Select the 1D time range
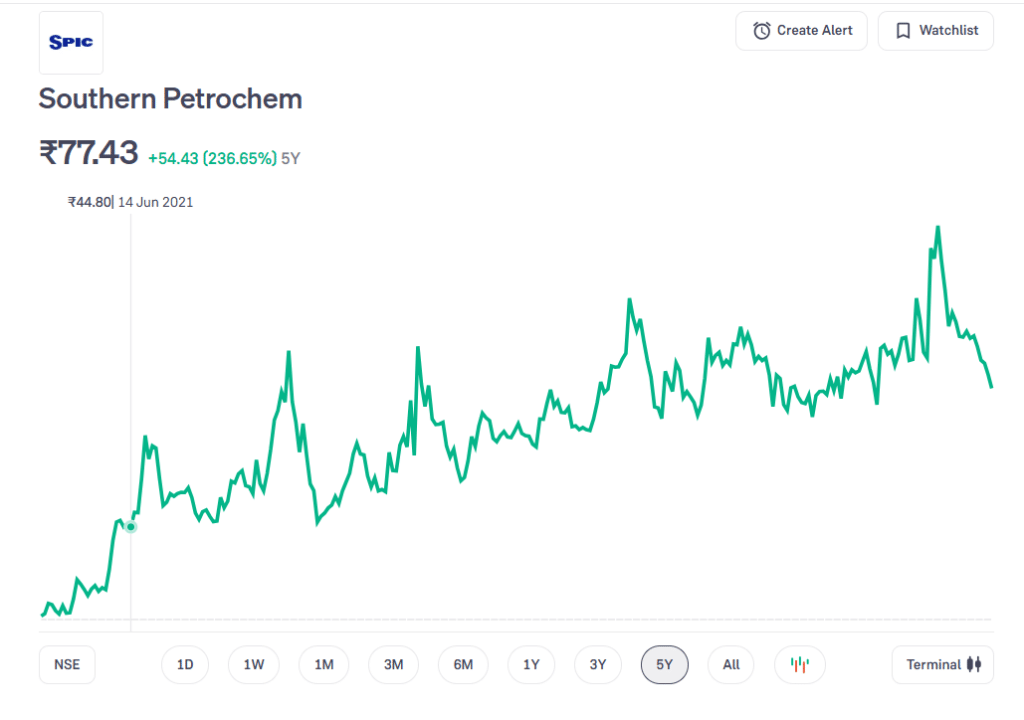 pos(185,664)
